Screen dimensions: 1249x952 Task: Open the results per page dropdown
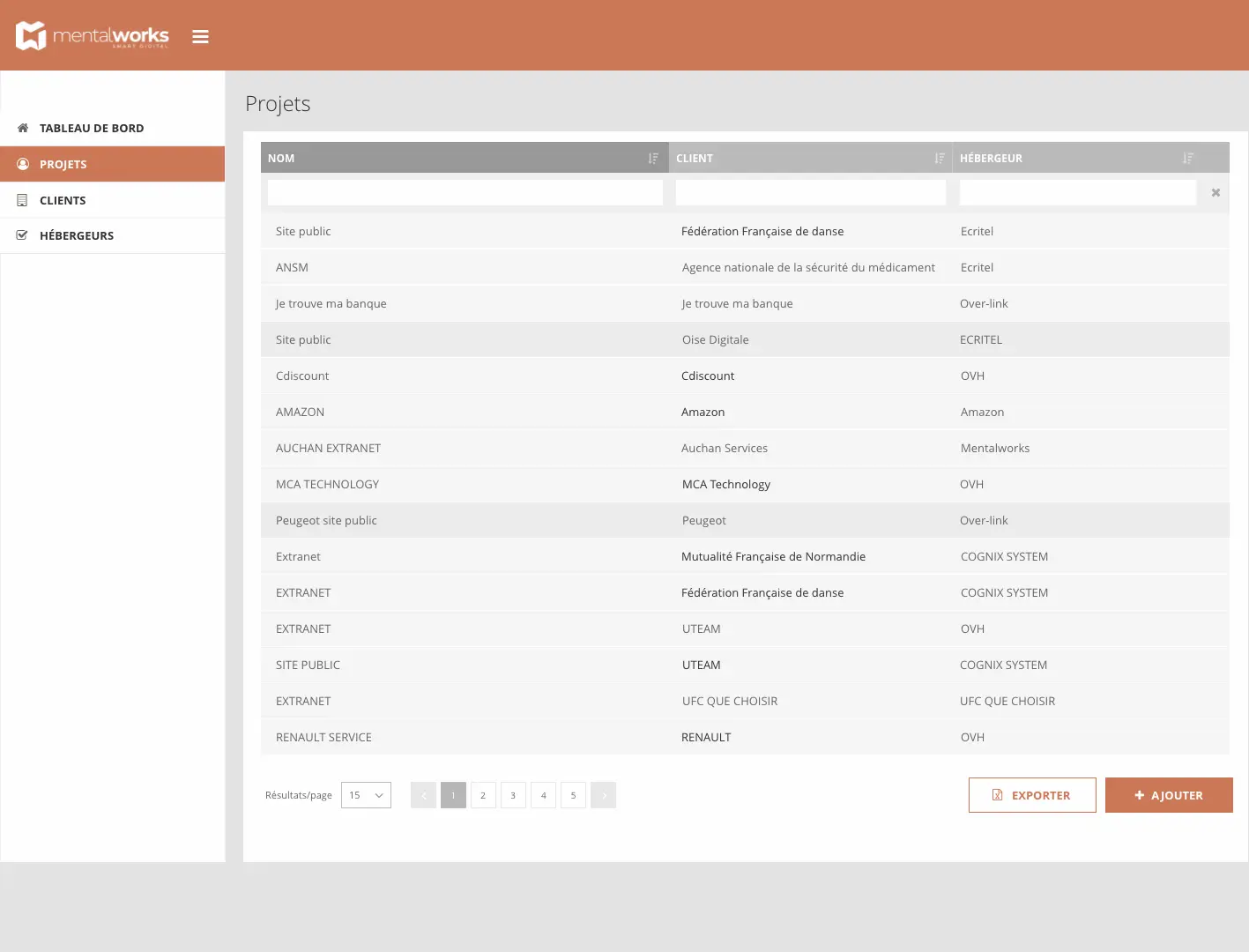click(366, 795)
